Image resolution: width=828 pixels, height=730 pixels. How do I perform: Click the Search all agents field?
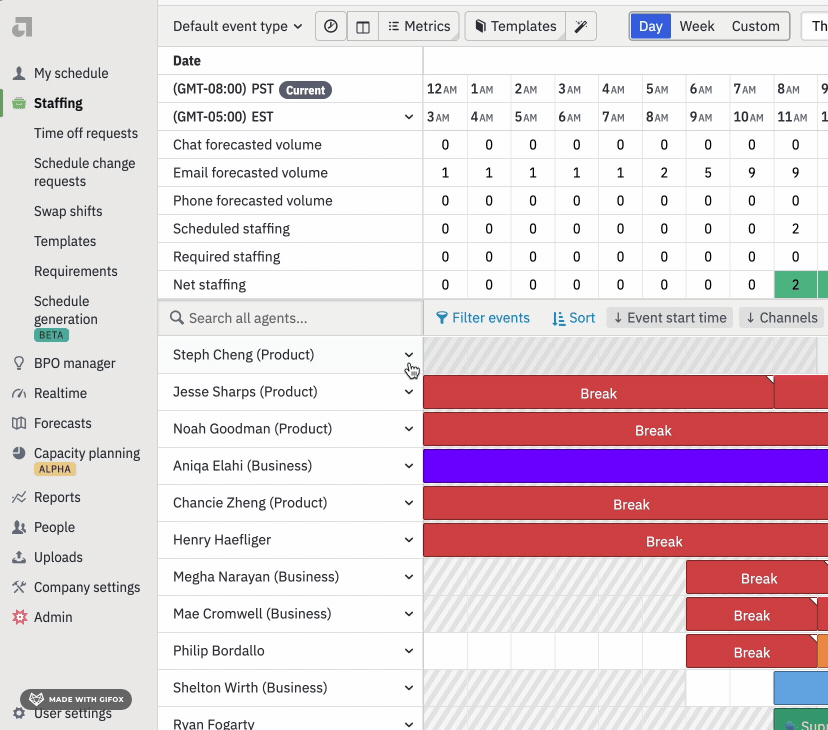click(290, 318)
